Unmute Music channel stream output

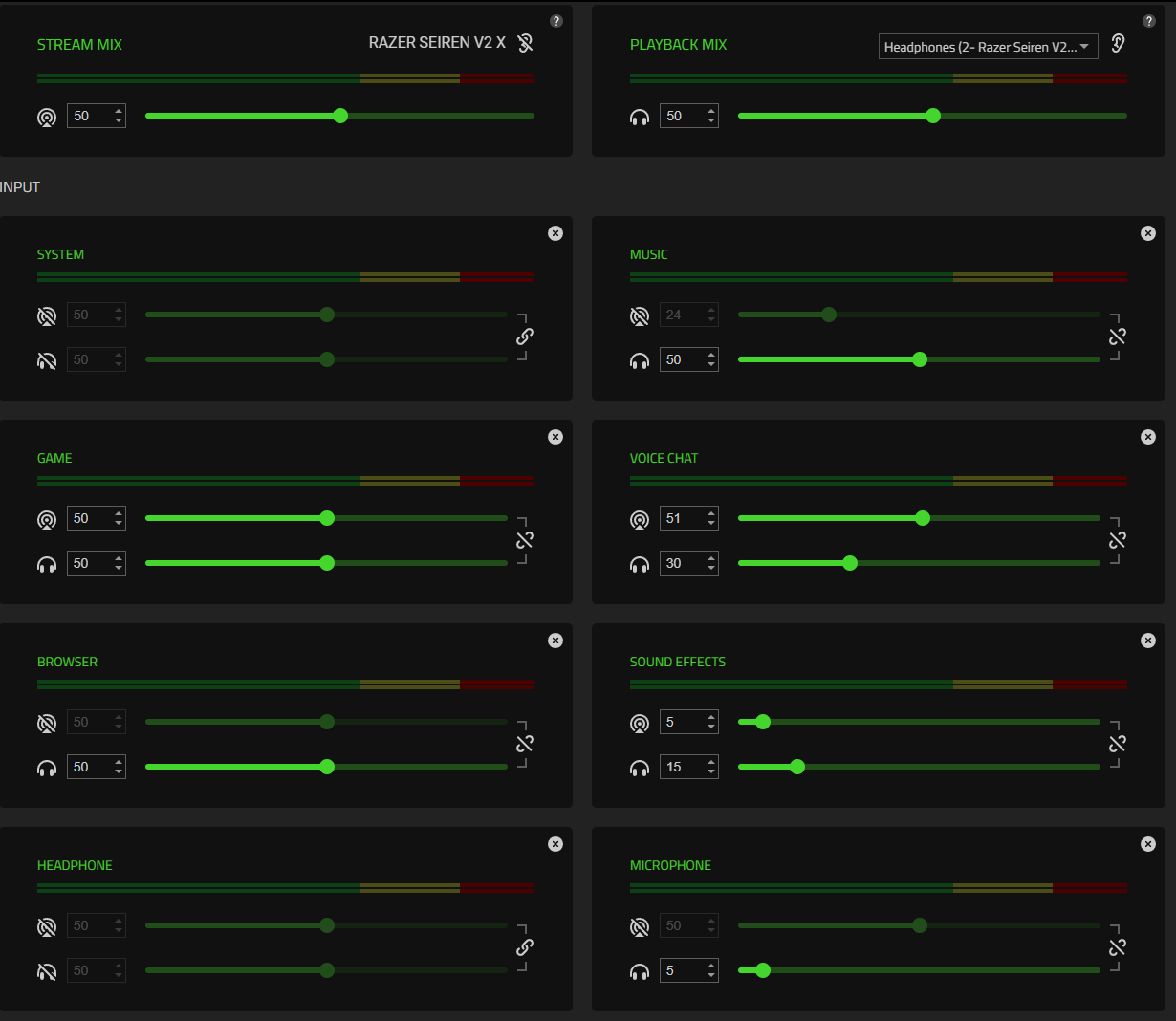(640, 315)
